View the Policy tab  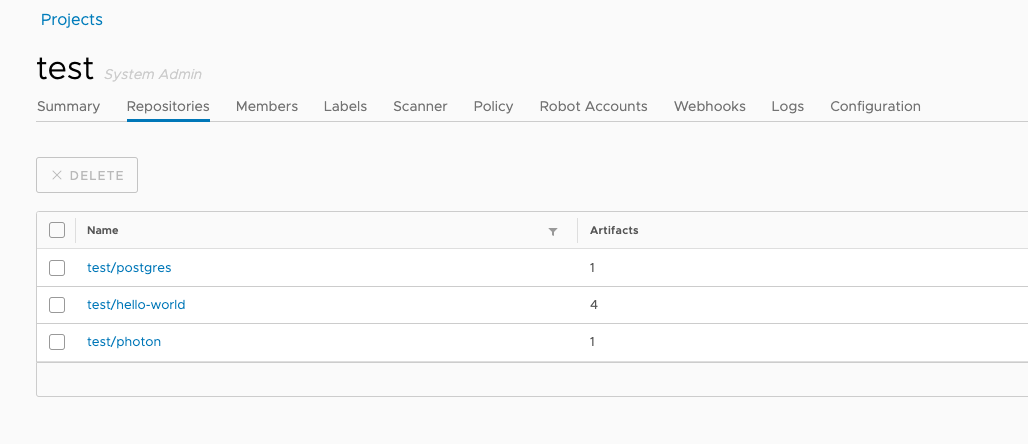[x=493, y=106]
